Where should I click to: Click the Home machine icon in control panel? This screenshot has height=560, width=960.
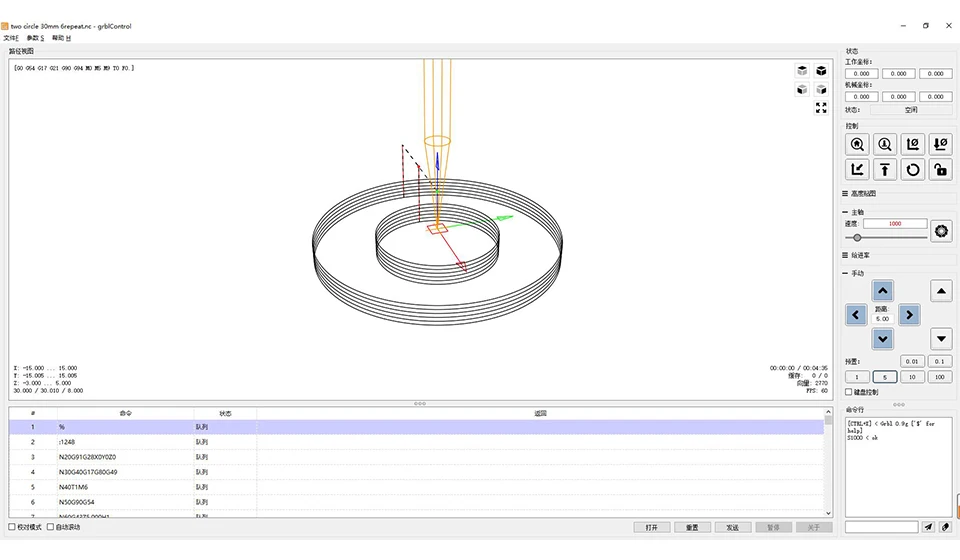857,144
